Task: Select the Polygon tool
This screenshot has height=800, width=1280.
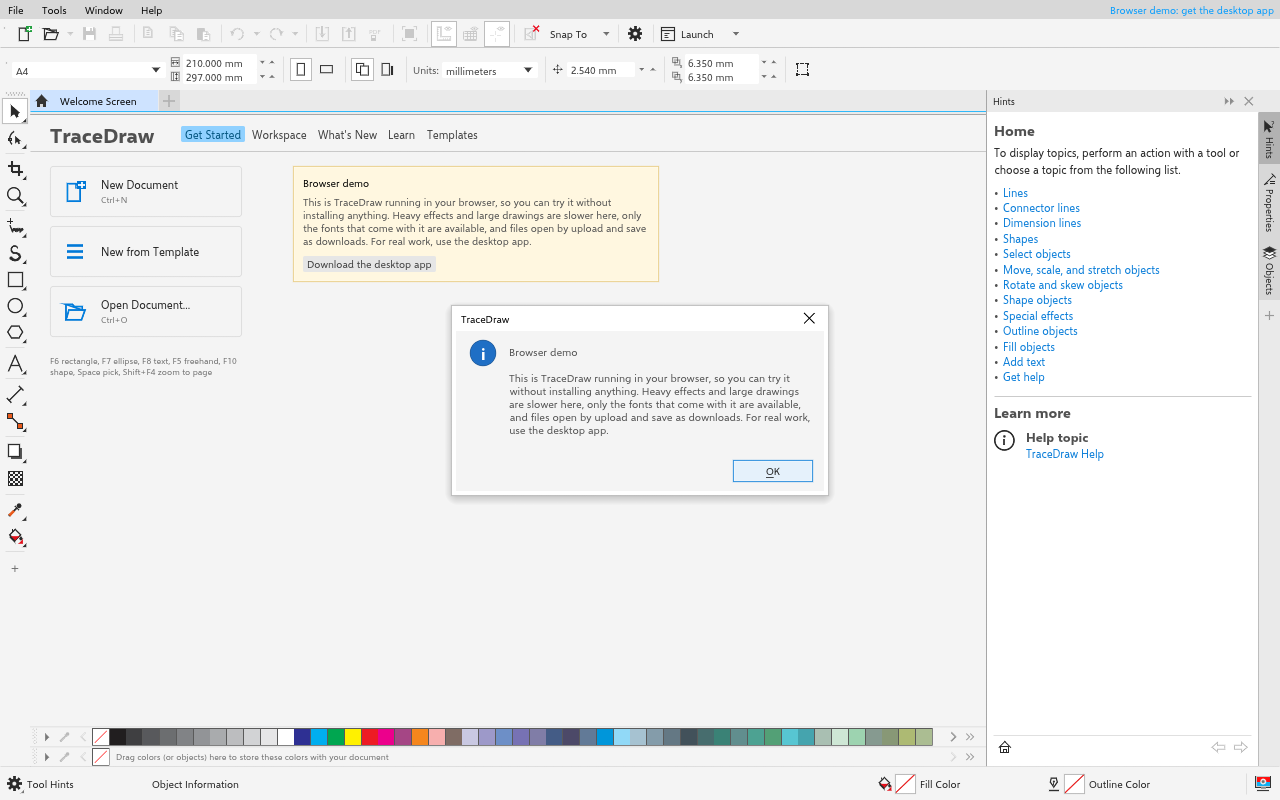Action: pyautogui.click(x=15, y=333)
